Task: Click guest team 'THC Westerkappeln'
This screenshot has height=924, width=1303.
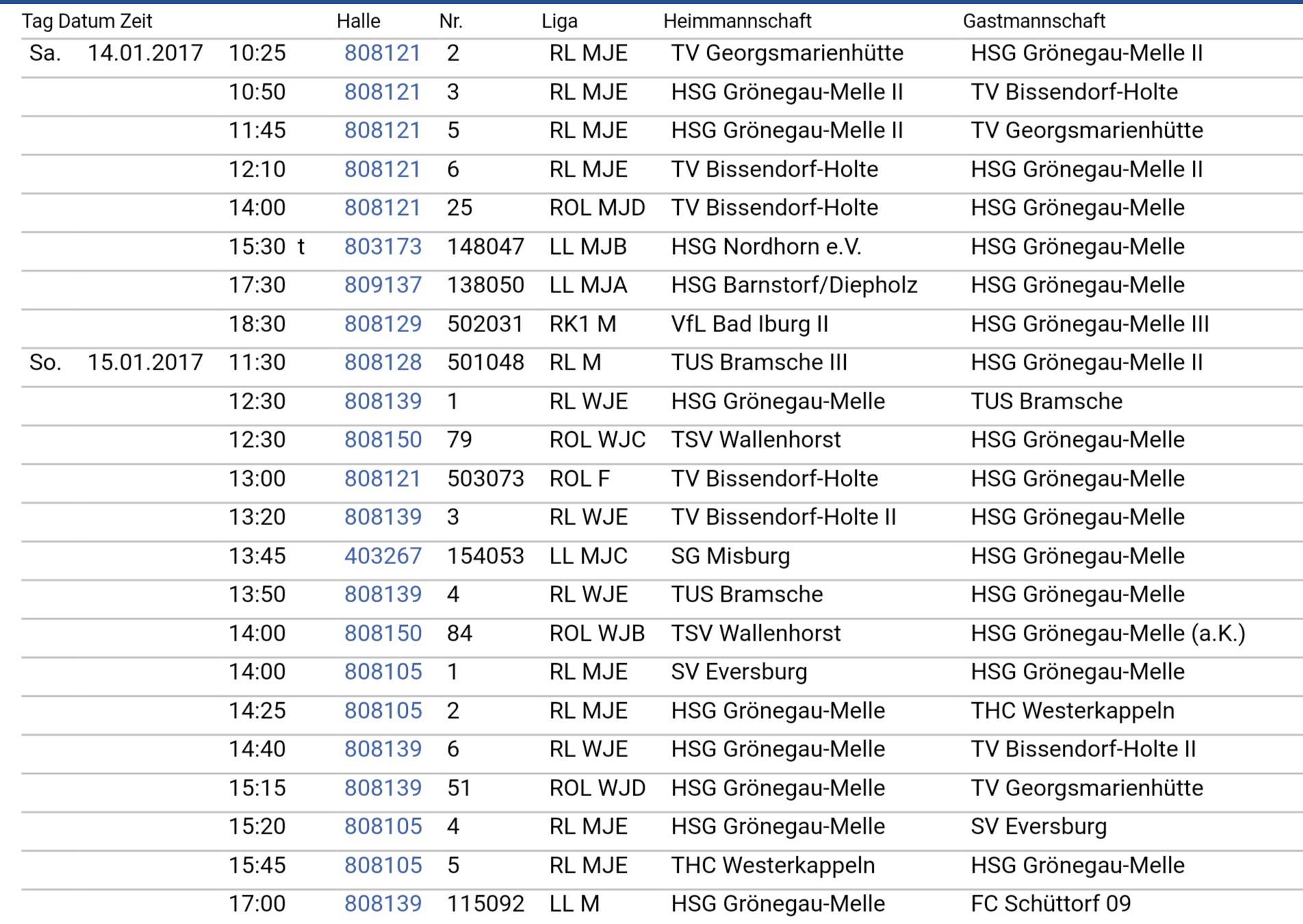Action: (1072, 710)
